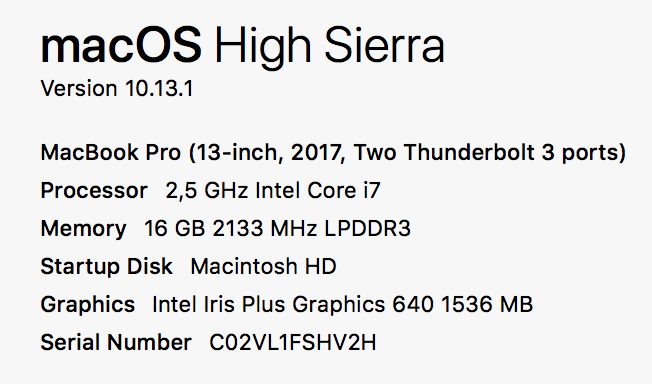
Task: Select the Intel Iris Plus Graphics 640 text
Action: (x=293, y=305)
